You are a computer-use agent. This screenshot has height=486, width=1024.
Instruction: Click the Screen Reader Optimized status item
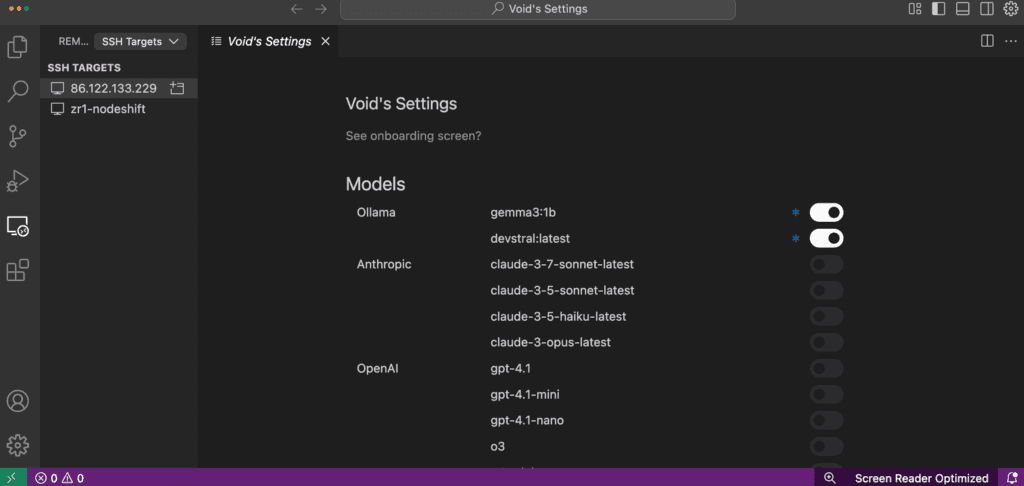click(921, 478)
